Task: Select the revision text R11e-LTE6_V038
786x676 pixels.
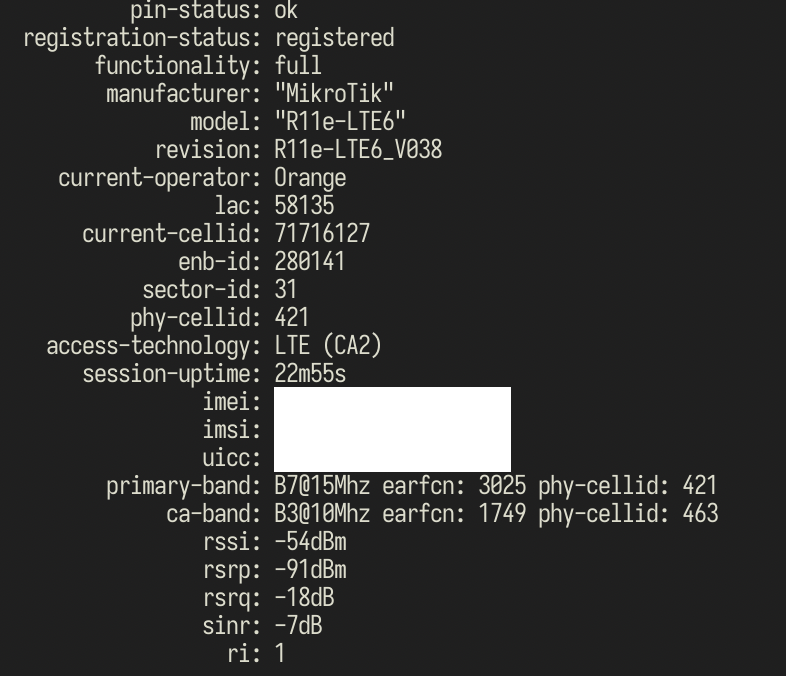Action: point(358,150)
